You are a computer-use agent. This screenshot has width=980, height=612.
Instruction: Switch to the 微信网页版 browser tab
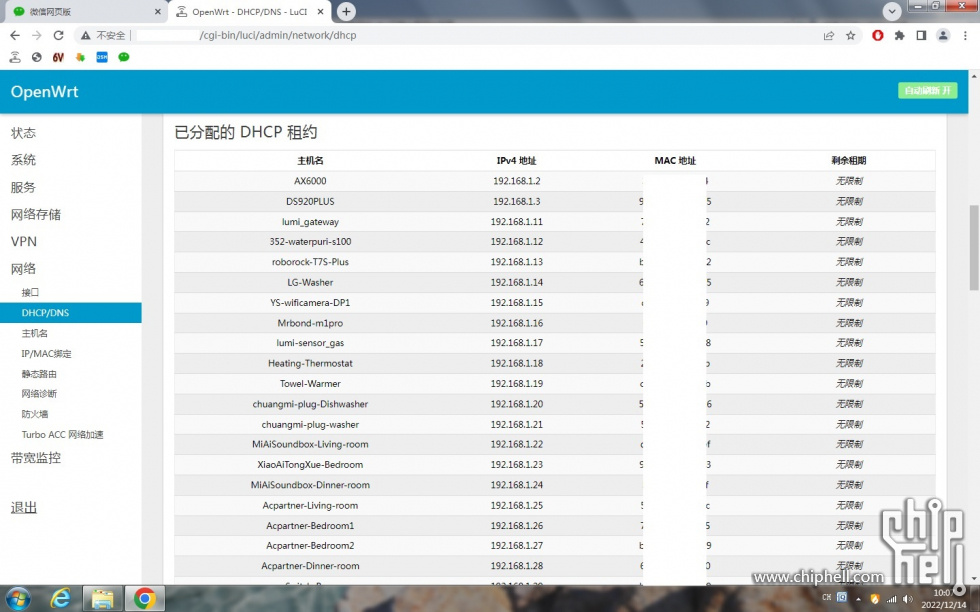[x=86, y=12]
